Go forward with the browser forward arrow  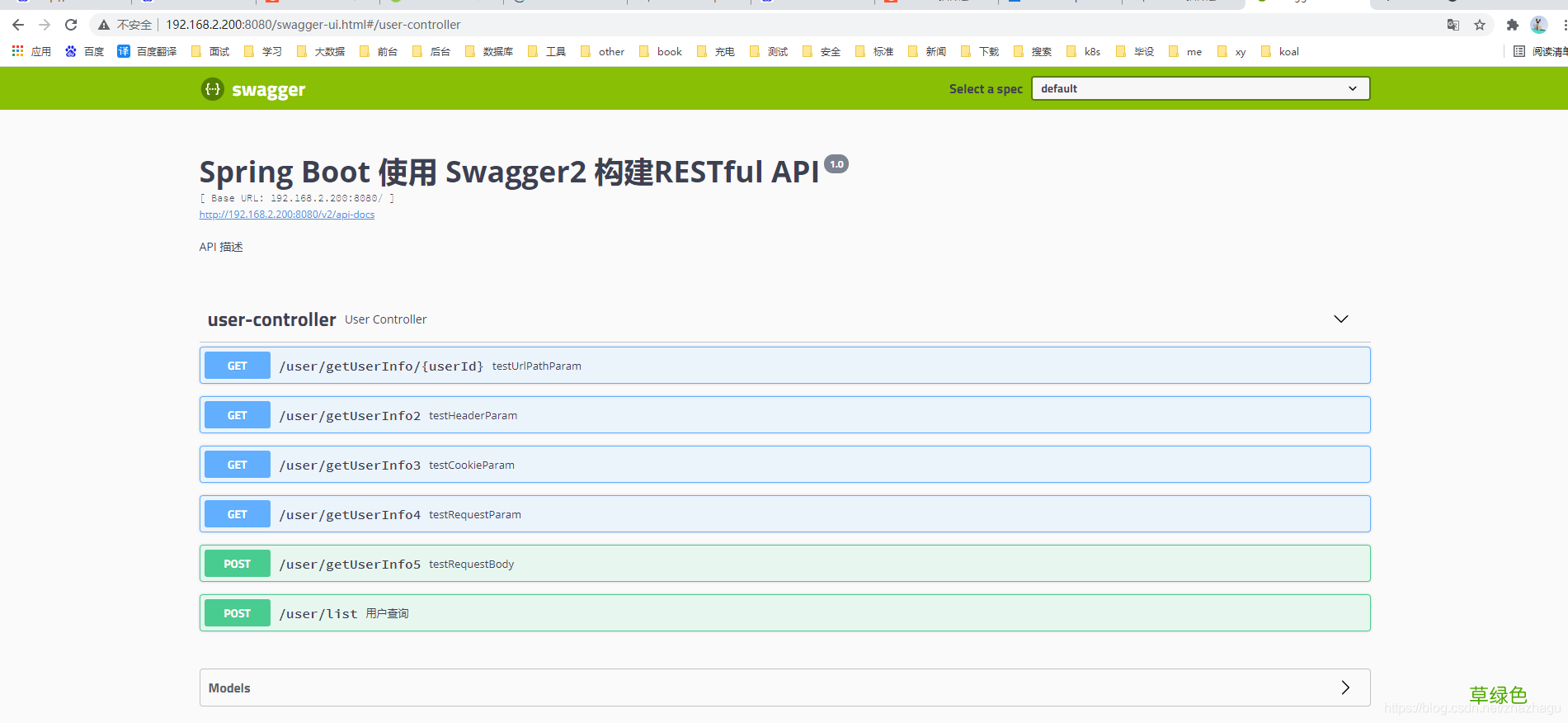pos(45,25)
